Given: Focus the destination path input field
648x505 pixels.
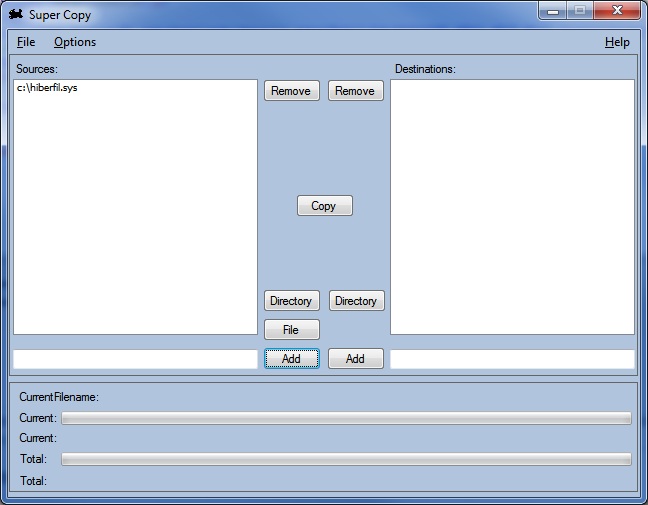Looking at the screenshot, I should [512, 359].
